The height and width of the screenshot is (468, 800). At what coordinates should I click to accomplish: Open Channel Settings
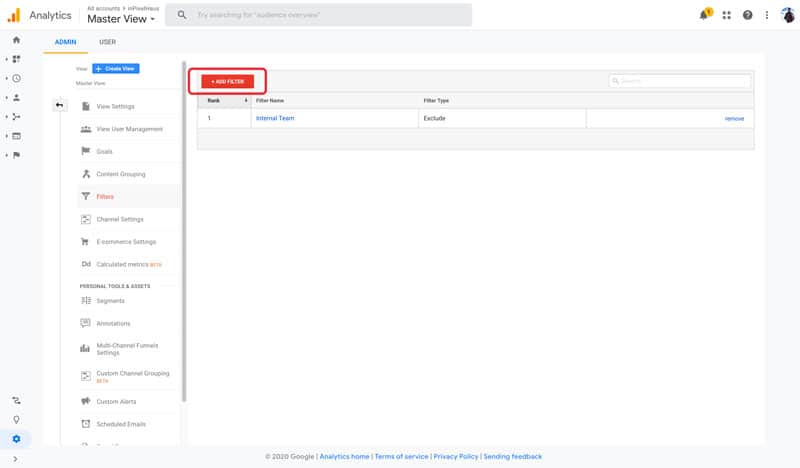pyautogui.click(x=120, y=219)
